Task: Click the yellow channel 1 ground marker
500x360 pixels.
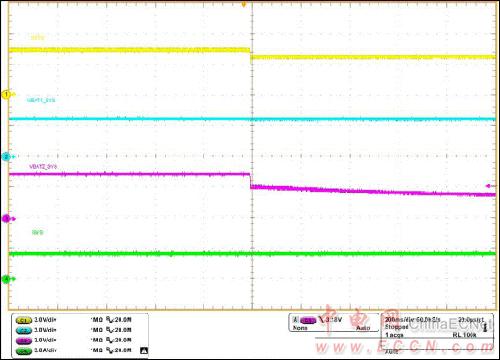Action: 7,95
